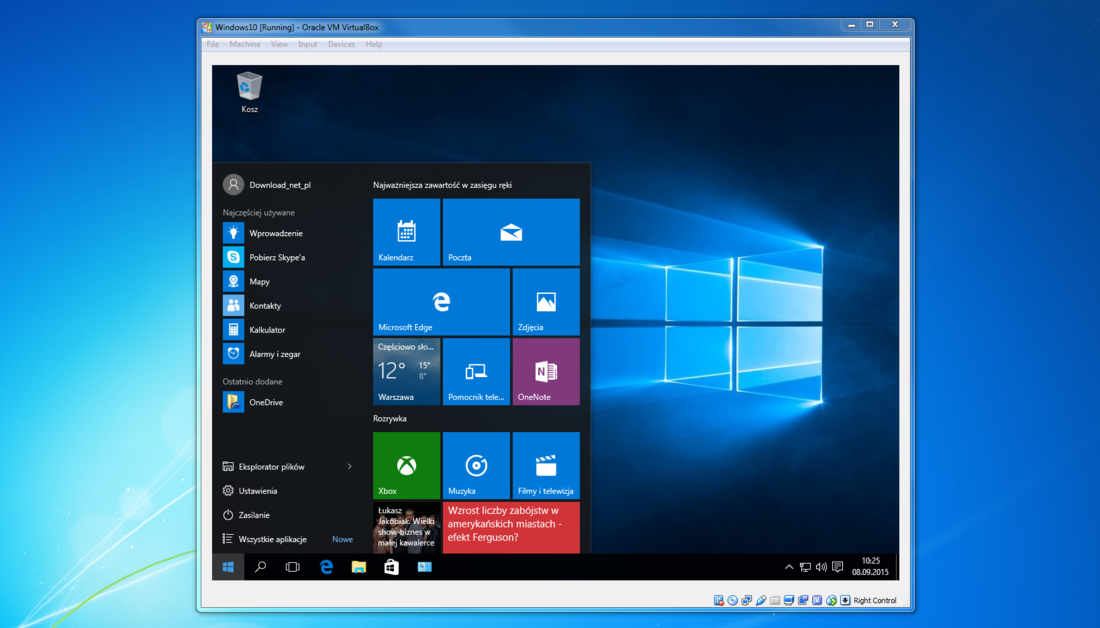Click the user avatar icon beside Download_net_pl

(x=234, y=185)
